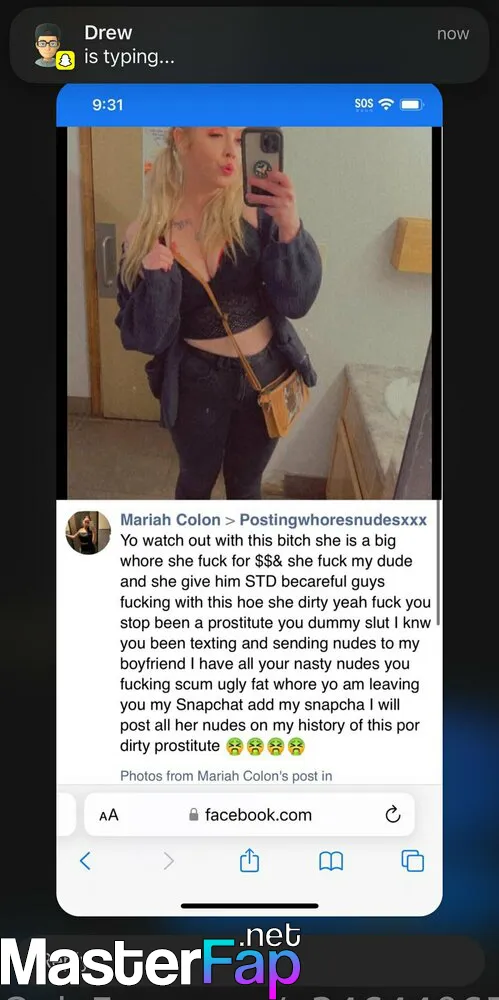Tap the Wi-Fi status icon
Screen dimensions: 499x1000
[x=386, y=104]
